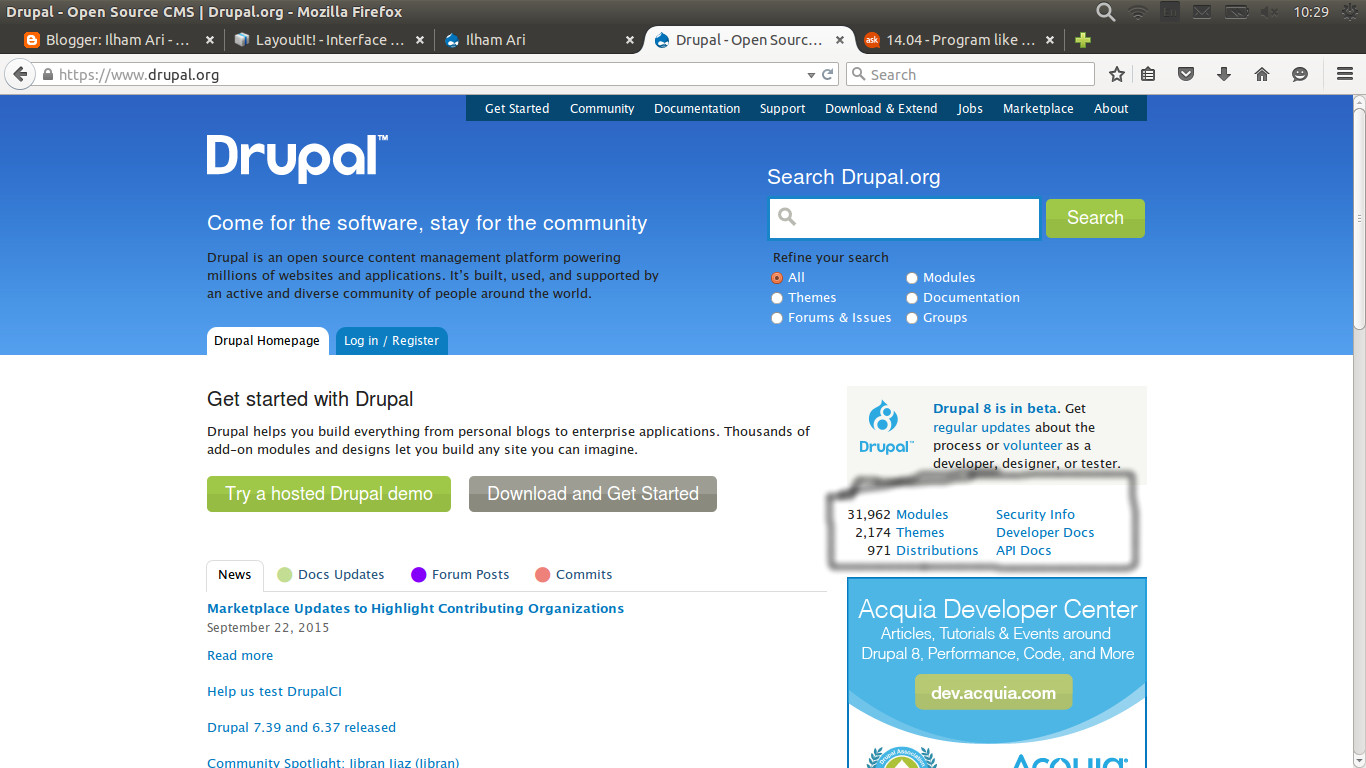The height and width of the screenshot is (768, 1366).
Task: Open the muted volume indicator
Action: (1270, 12)
